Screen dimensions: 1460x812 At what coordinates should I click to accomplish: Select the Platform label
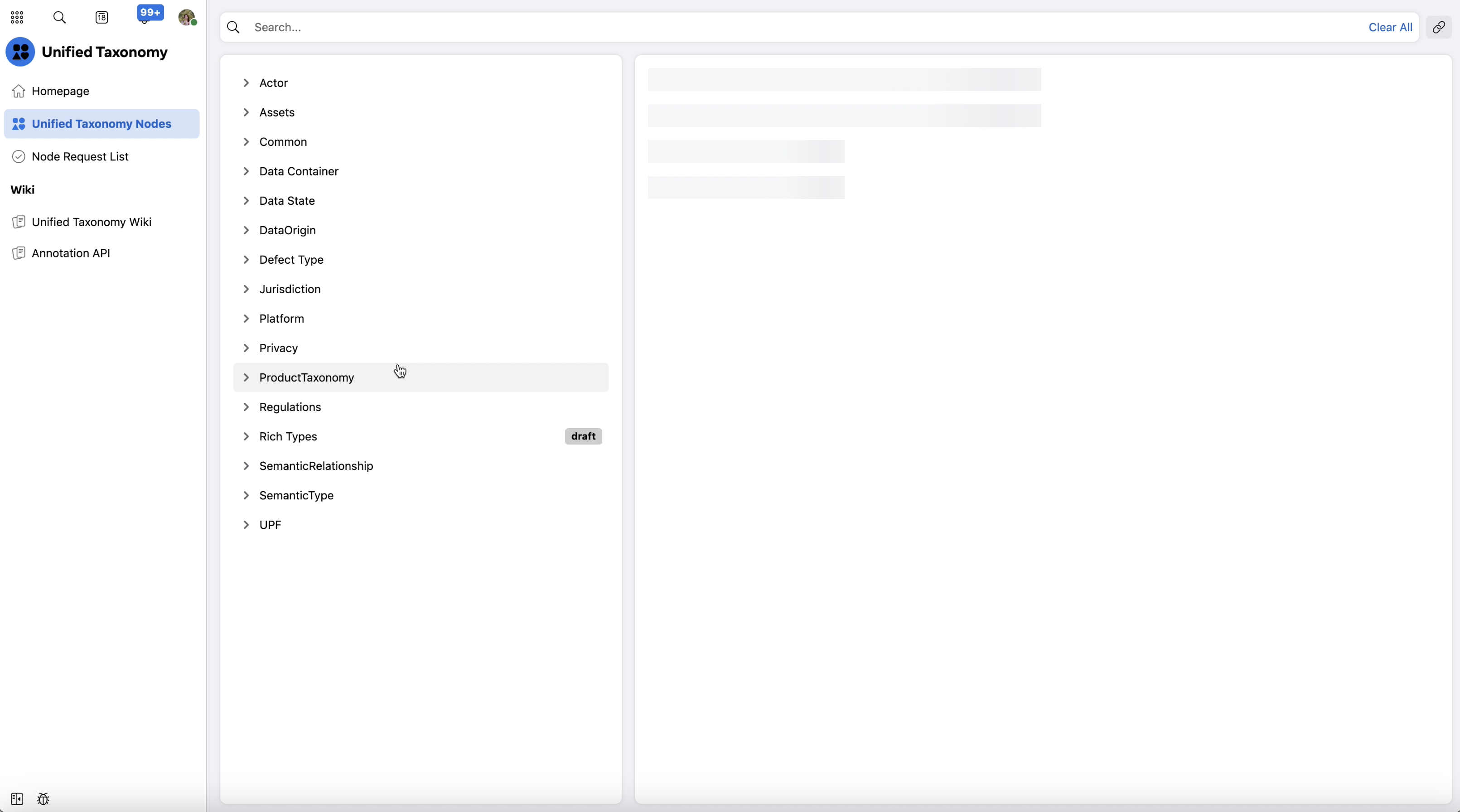282,319
